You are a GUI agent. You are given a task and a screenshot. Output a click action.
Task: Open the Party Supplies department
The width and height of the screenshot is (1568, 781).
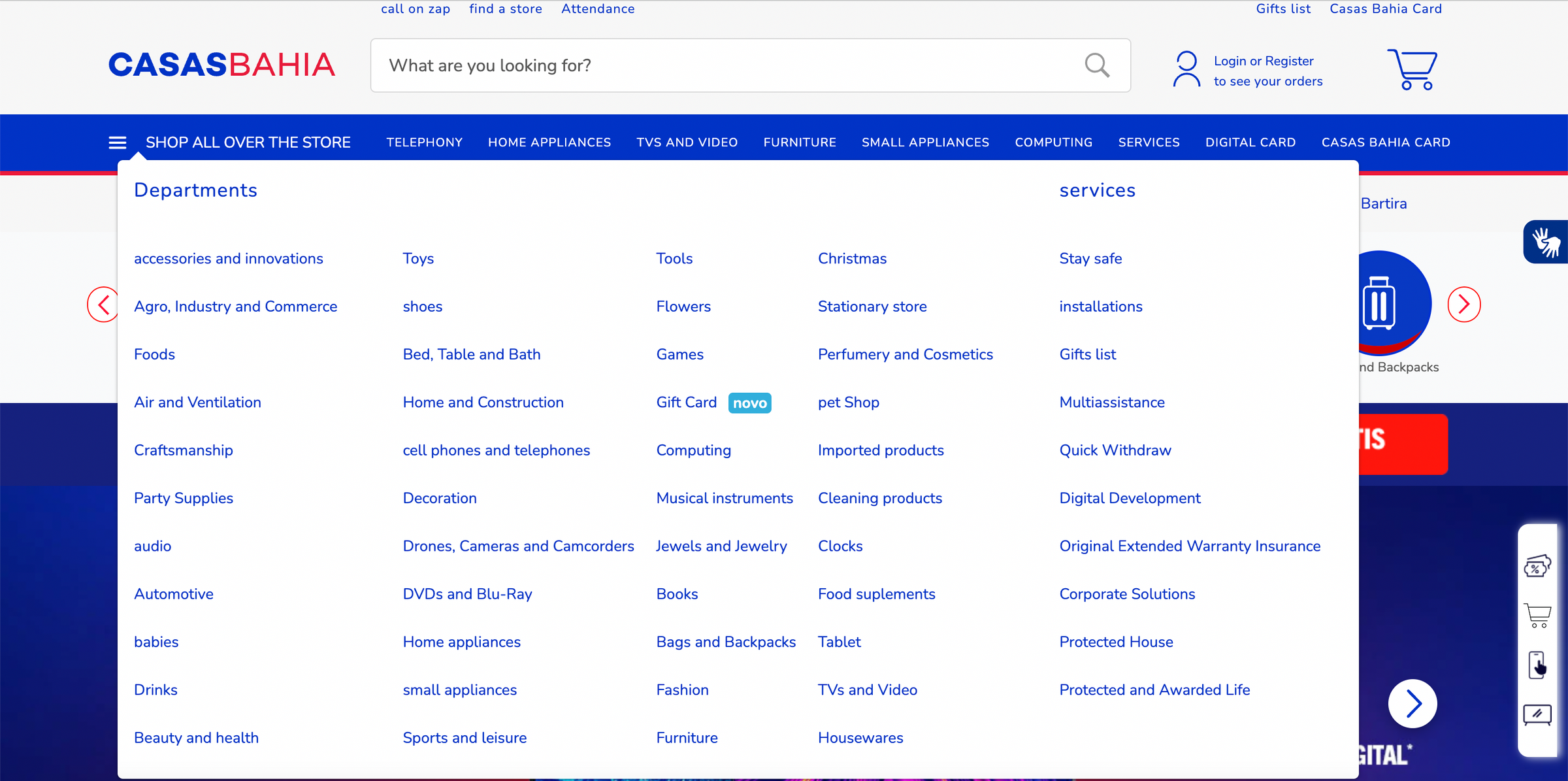184,498
